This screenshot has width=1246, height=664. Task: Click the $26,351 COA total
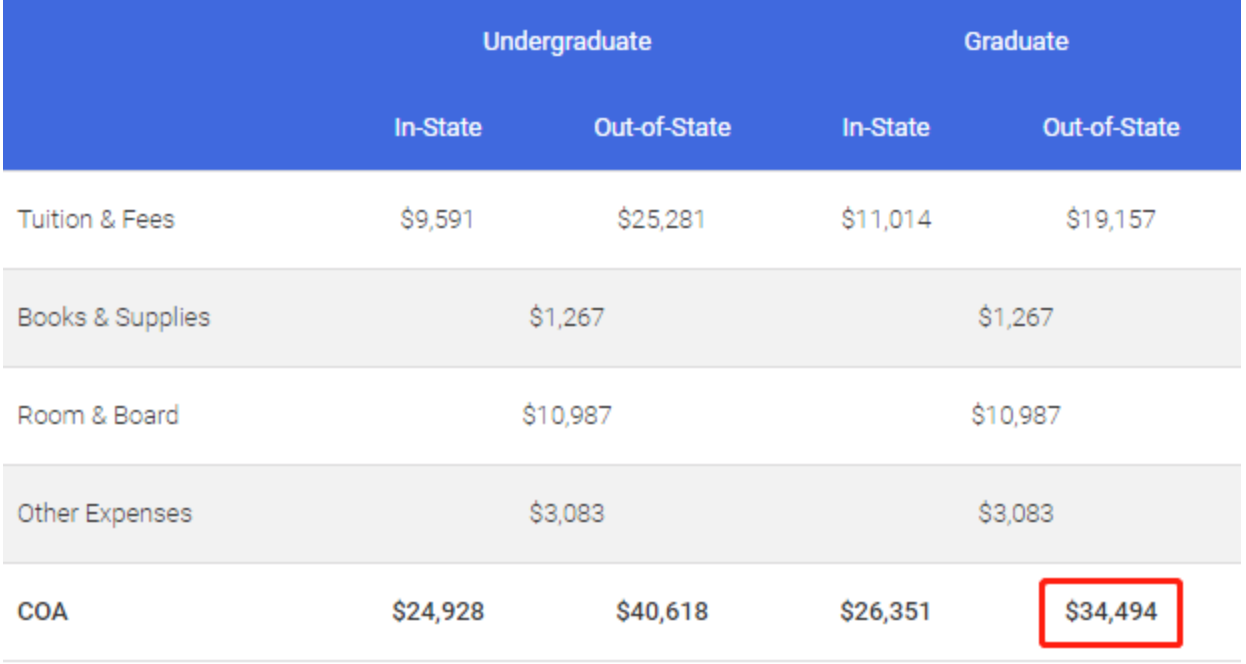(x=886, y=612)
